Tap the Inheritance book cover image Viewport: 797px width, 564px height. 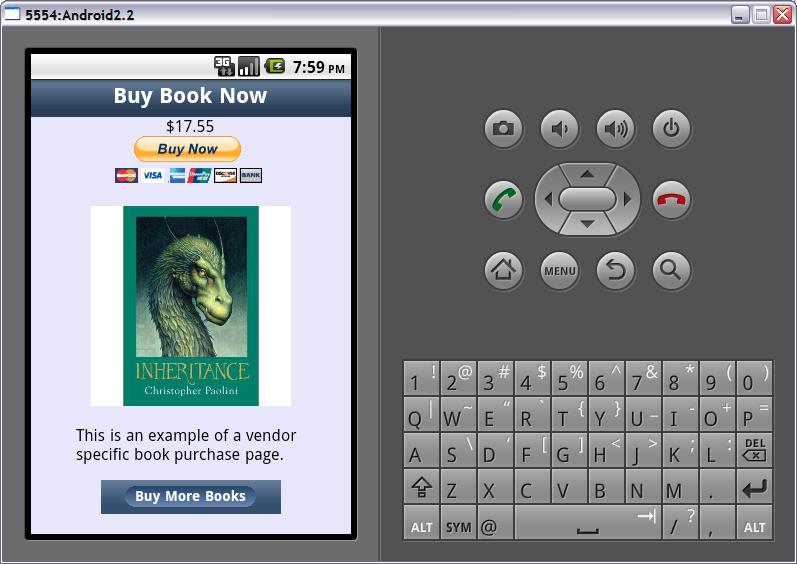click(191, 306)
